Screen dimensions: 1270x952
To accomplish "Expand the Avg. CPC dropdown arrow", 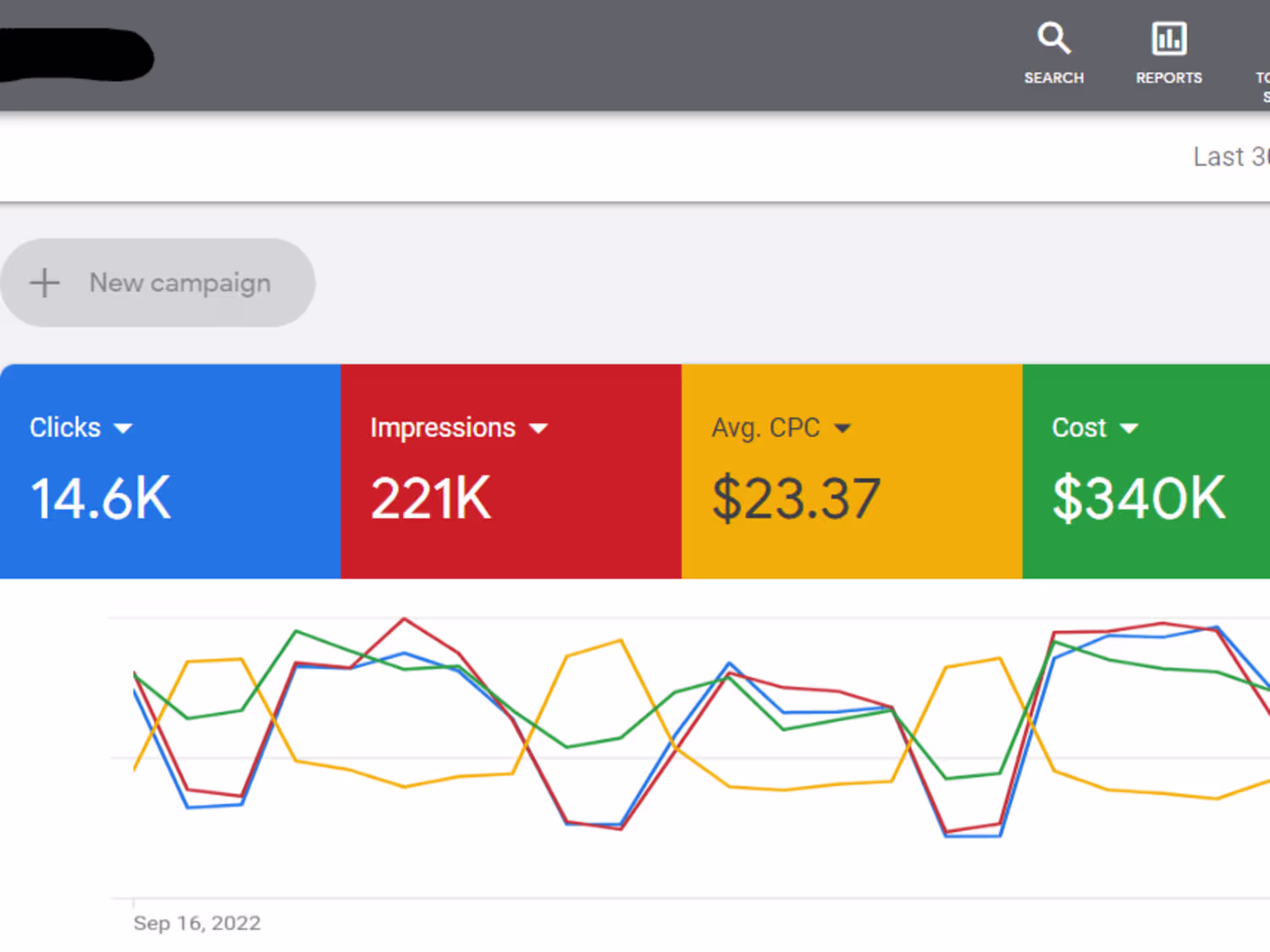I will 842,428.
